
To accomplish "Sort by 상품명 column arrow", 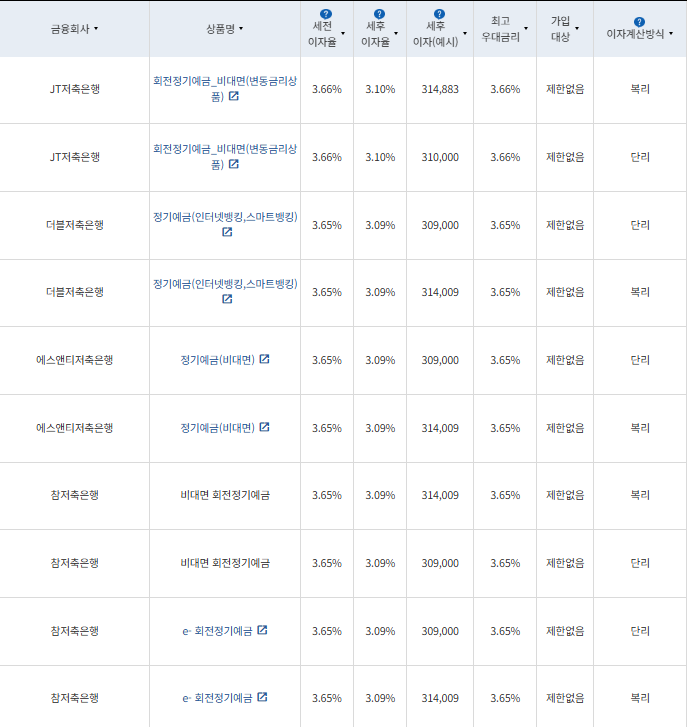I will pyautogui.click(x=241, y=29).
